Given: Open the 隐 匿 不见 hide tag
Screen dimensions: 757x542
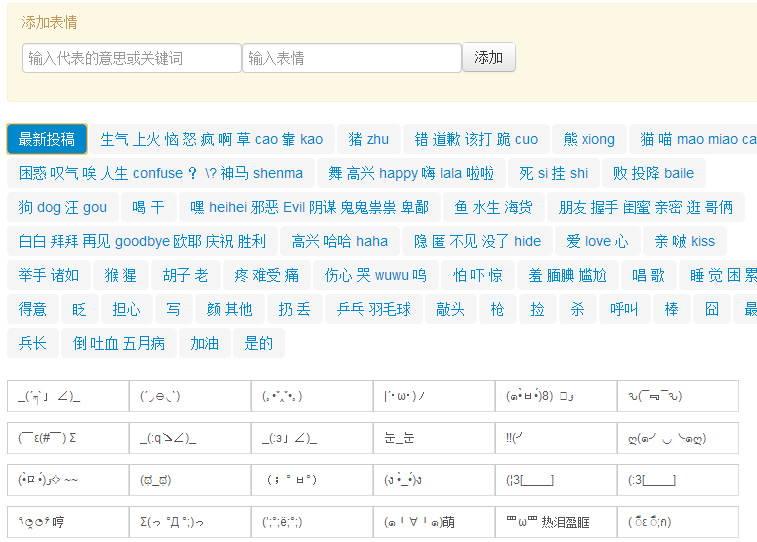Looking at the screenshot, I should [x=477, y=241].
